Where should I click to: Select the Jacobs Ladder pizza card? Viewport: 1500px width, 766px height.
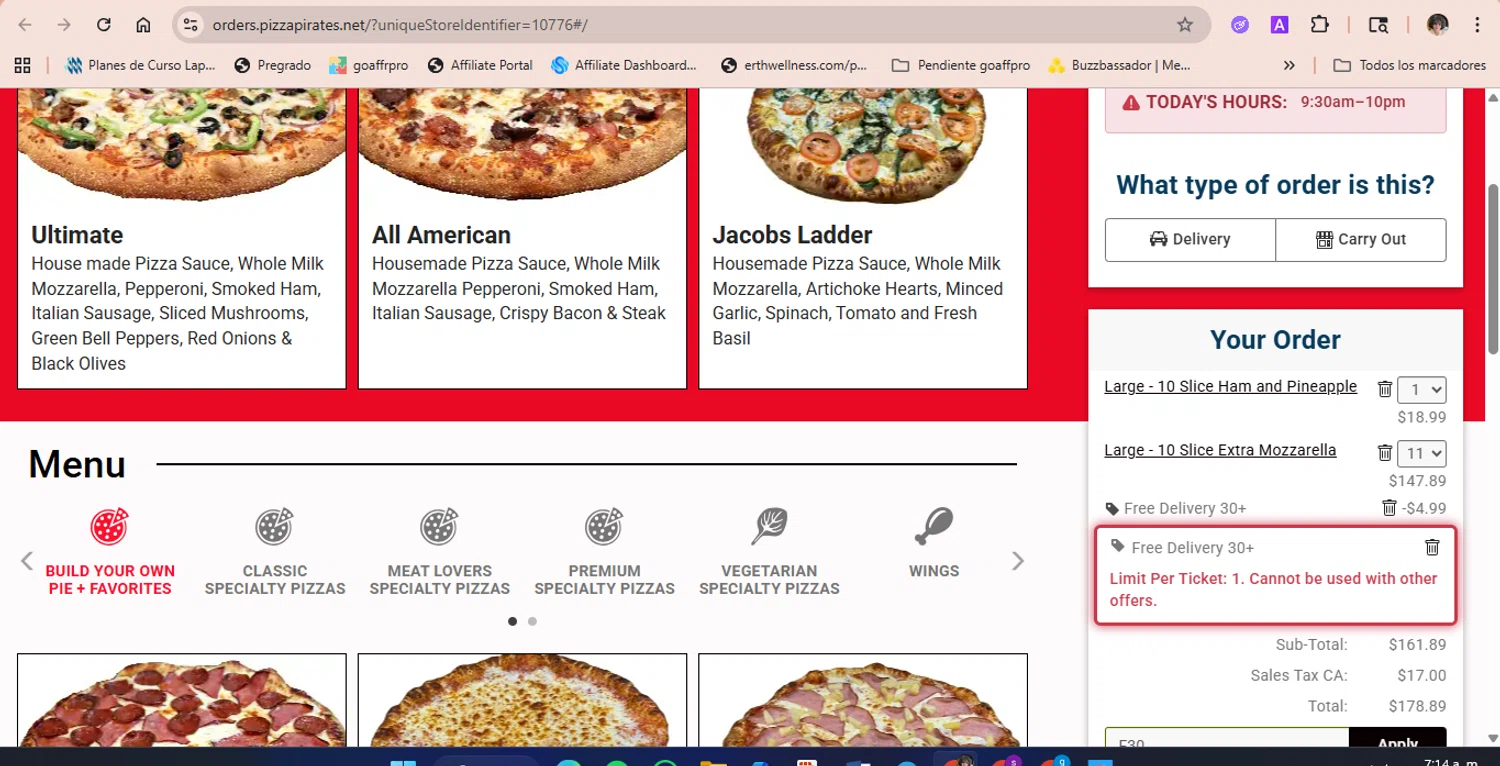[863, 238]
